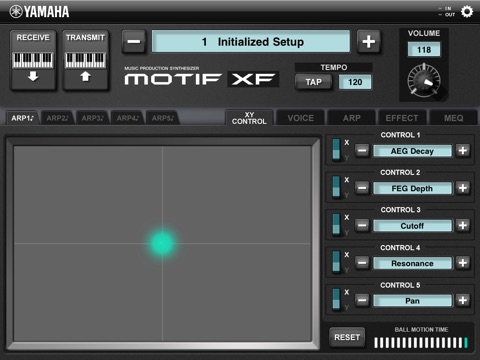The width and height of the screenshot is (480, 360).
Task: Select the tempo value 120 field
Action: click(x=355, y=82)
